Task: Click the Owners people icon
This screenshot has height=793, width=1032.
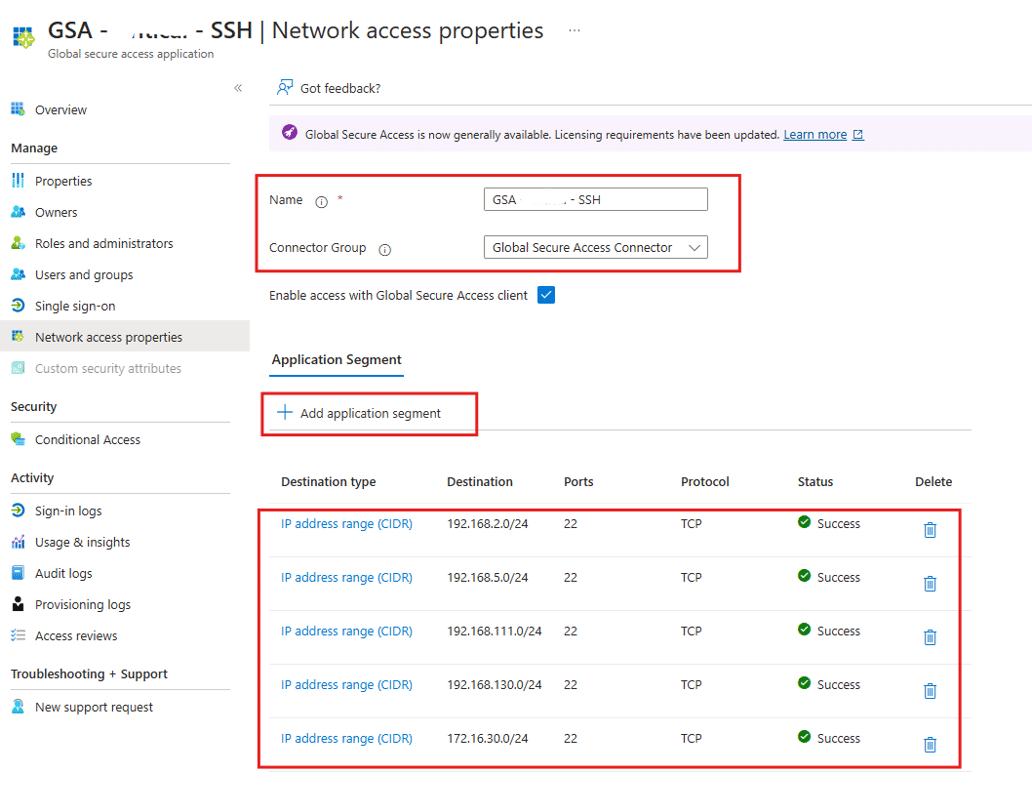Action: 18,212
